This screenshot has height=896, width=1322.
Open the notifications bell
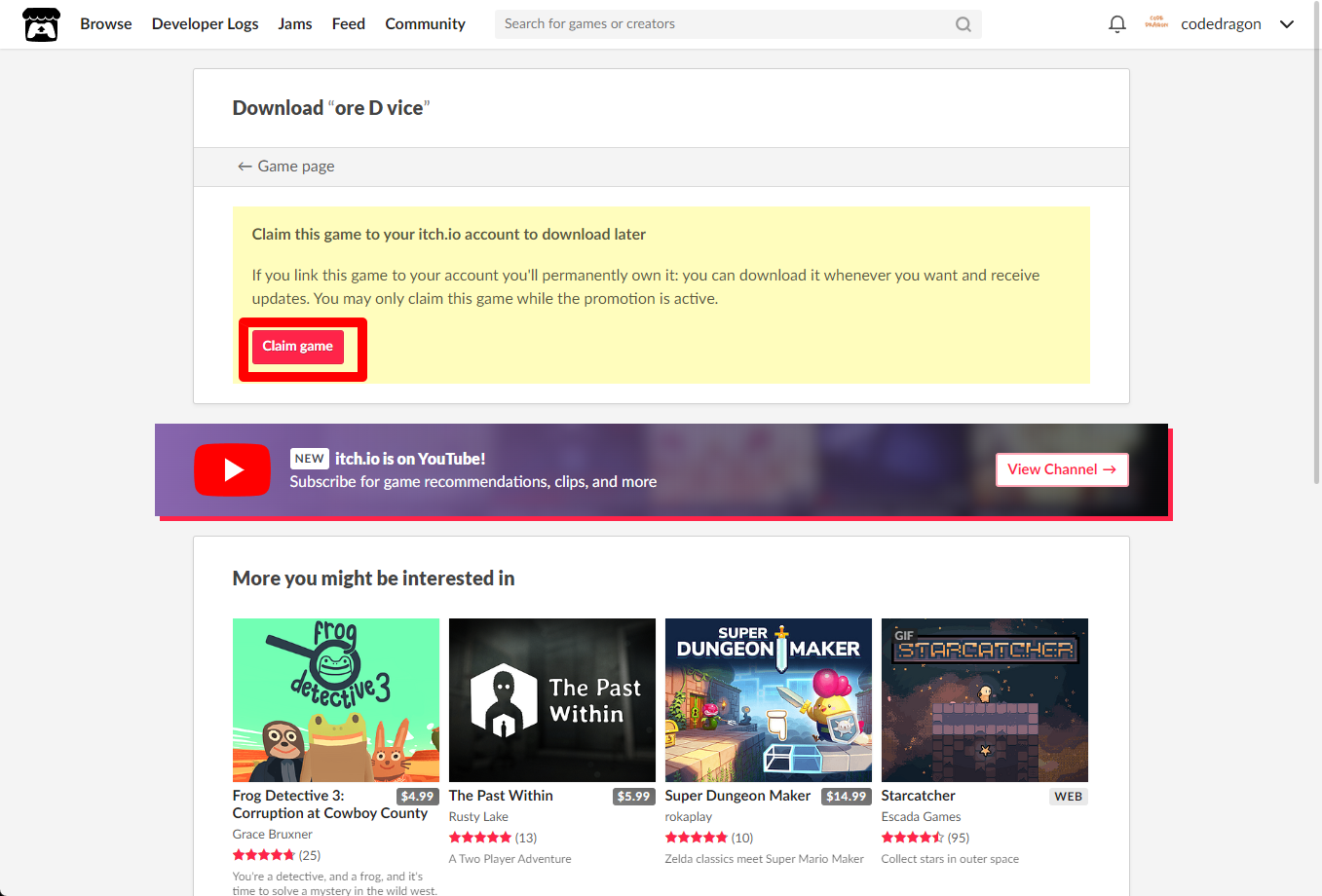click(1117, 24)
